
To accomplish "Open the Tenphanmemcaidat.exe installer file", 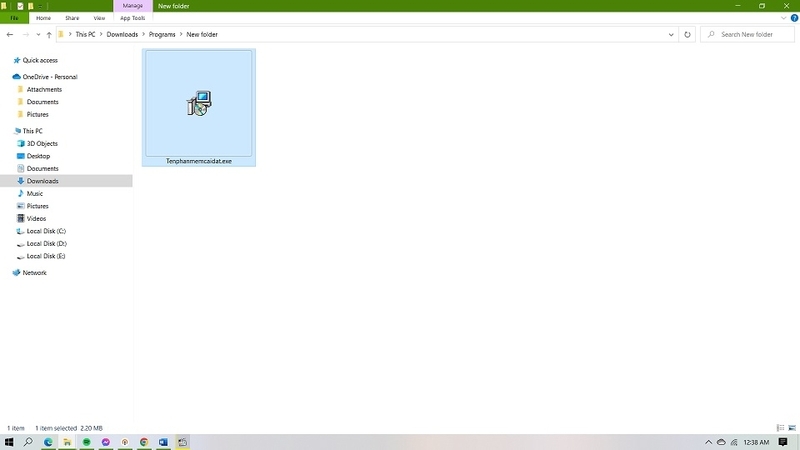I will (x=199, y=105).
